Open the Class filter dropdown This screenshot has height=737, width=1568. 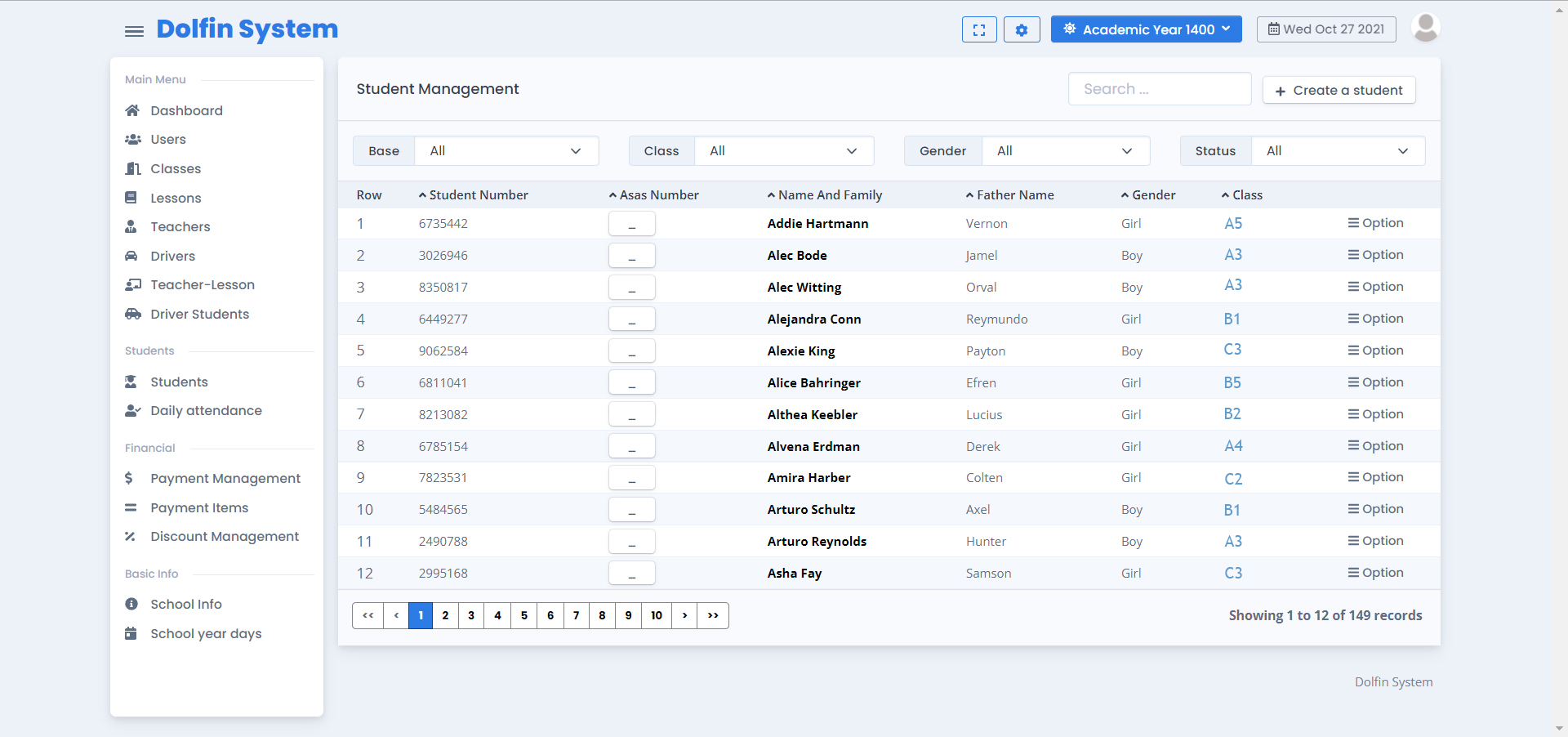[784, 151]
